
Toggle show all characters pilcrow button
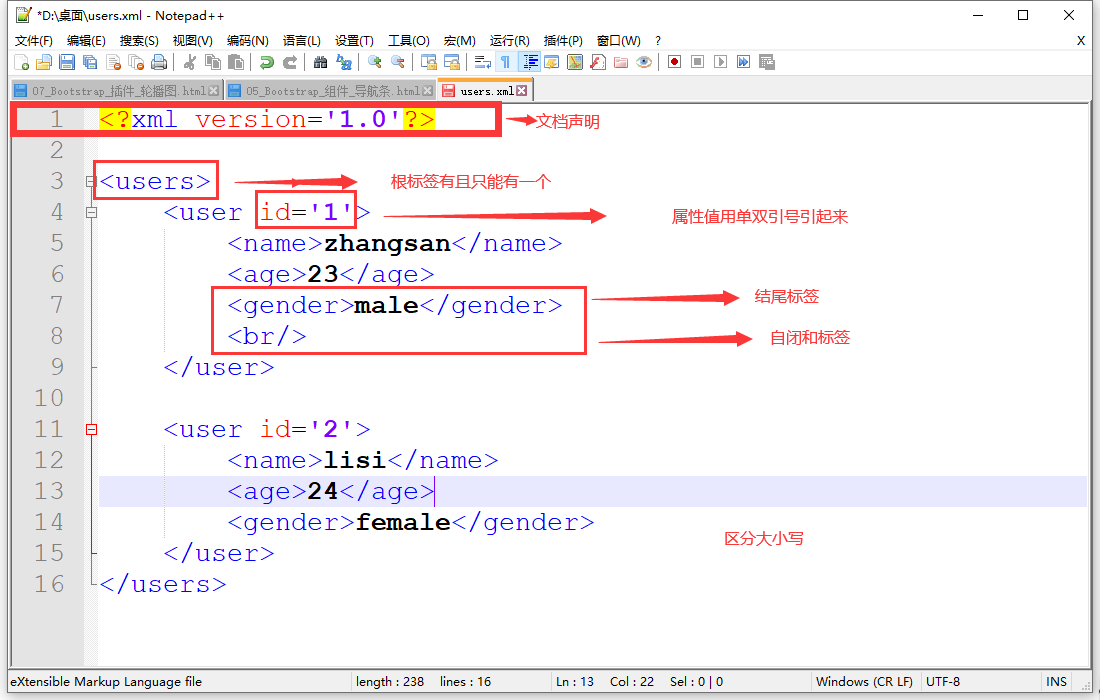(505, 62)
